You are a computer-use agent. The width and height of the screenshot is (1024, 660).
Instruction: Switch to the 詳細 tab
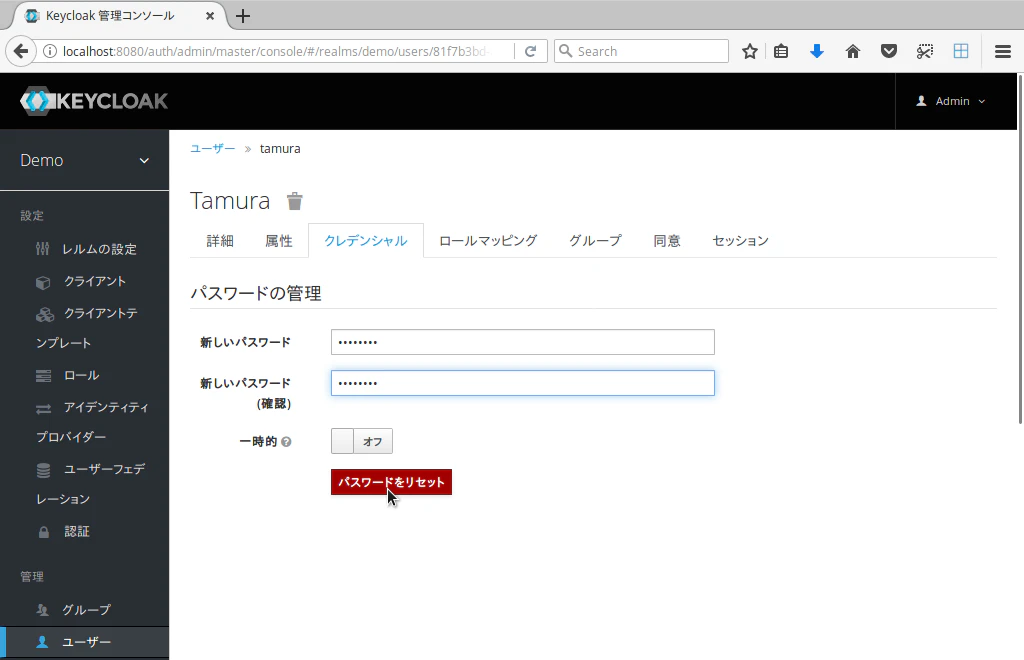[220, 241]
